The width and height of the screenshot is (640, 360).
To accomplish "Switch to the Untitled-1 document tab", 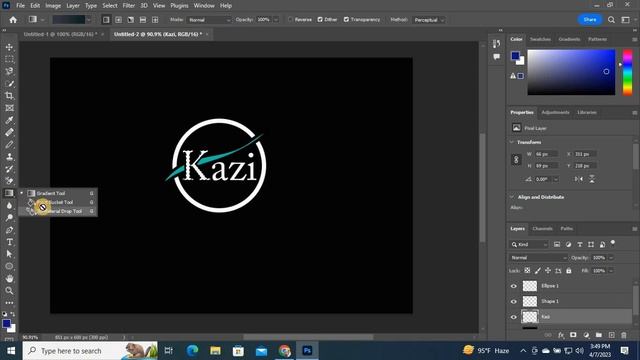I will (60, 34).
